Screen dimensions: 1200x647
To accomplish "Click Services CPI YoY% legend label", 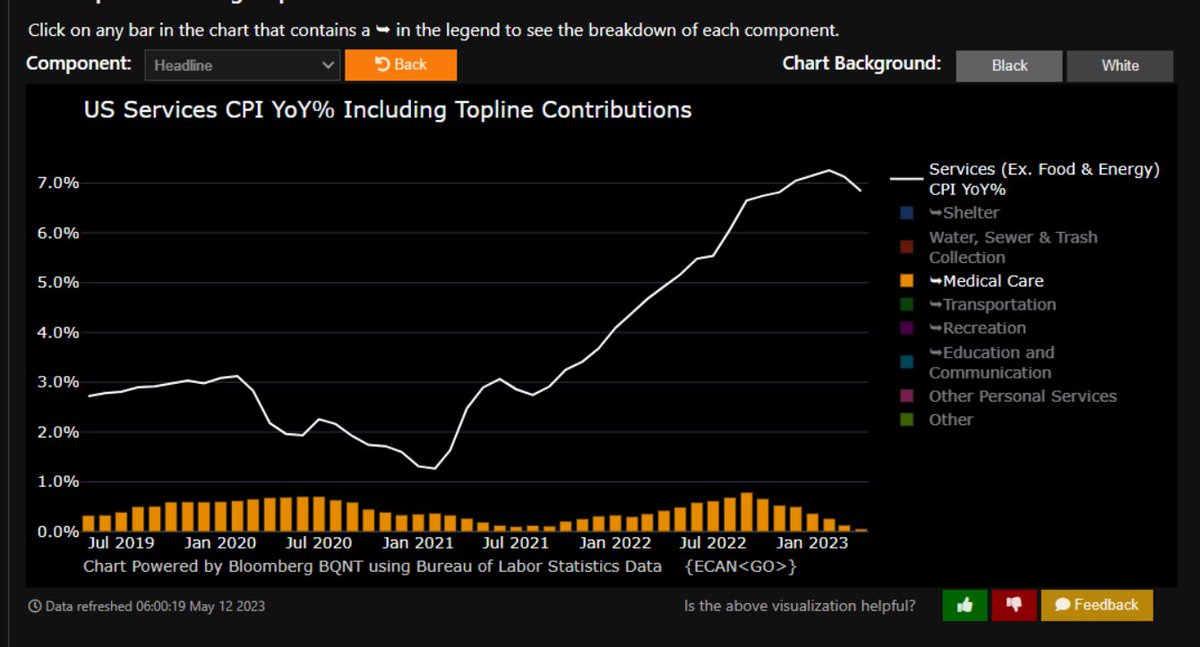I will [x=1043, y=178].
